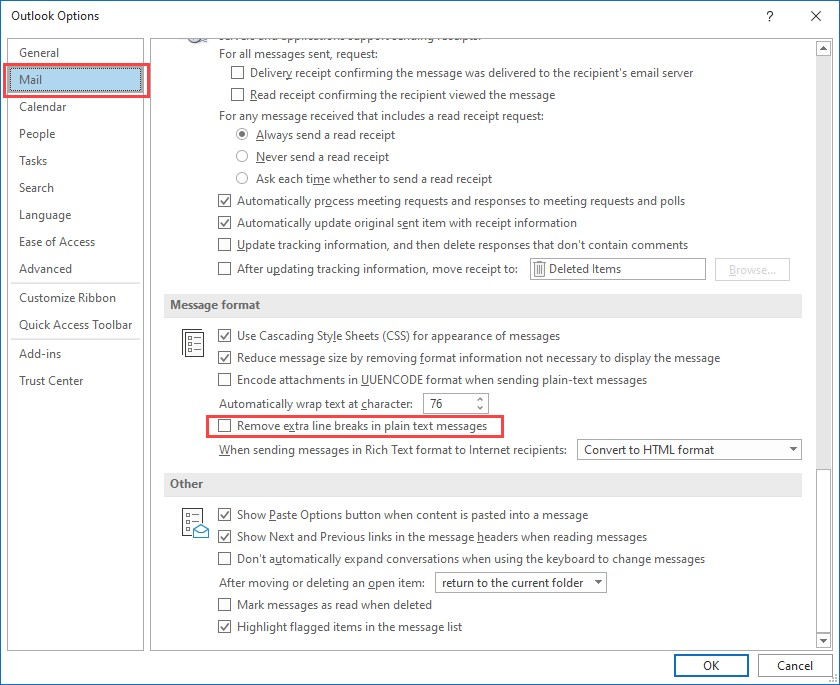Open return to the current folder dropdown

[521, 583]
